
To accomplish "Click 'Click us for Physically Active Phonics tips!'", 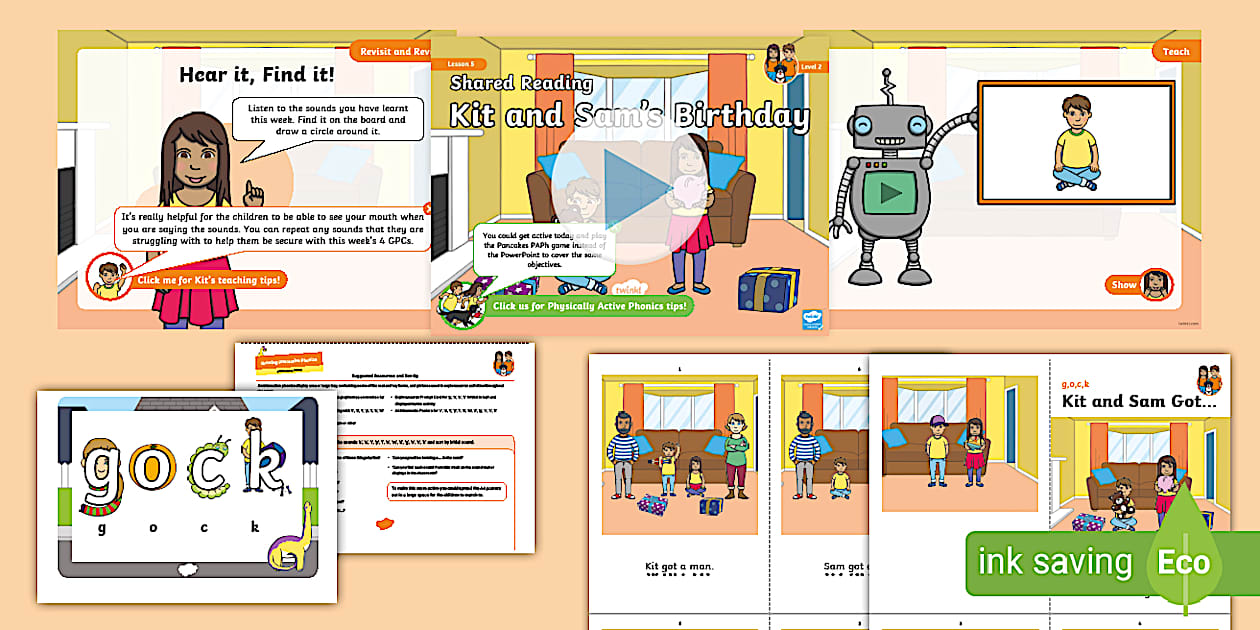I will tap(590, 306).
